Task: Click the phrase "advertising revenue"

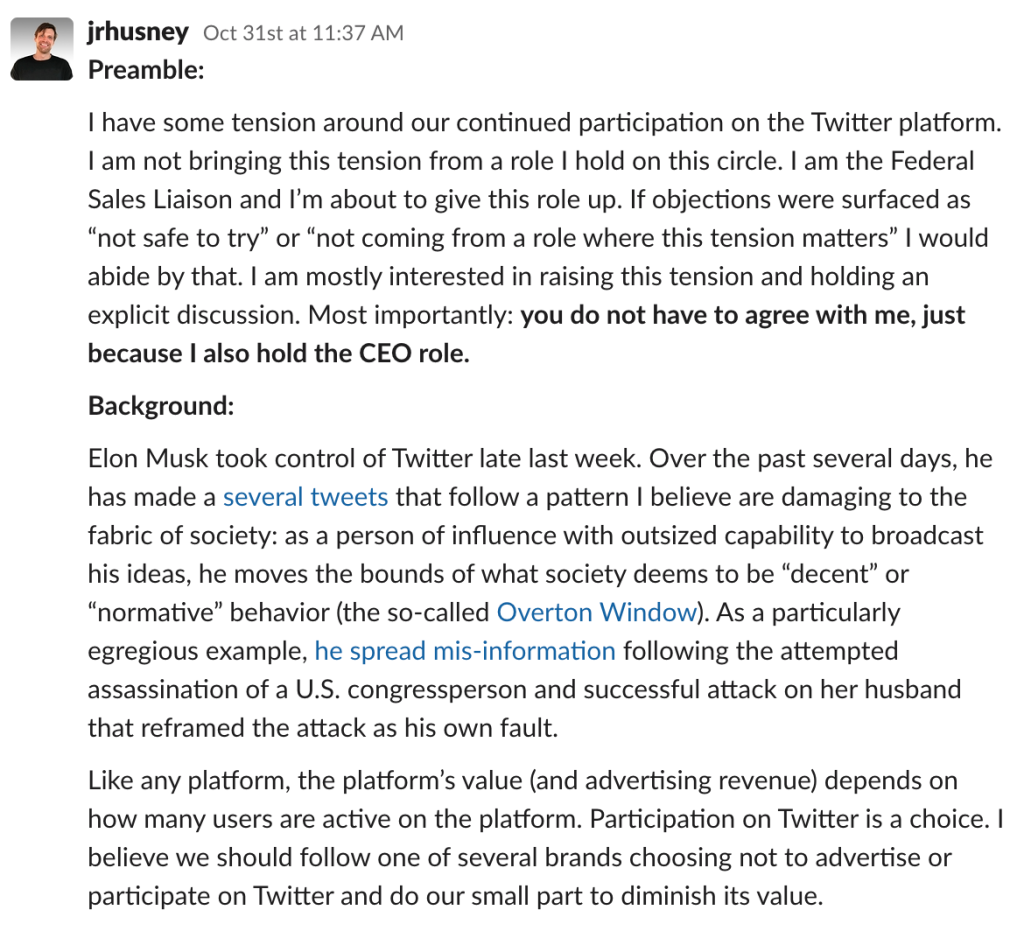Action: coord(697,780)
